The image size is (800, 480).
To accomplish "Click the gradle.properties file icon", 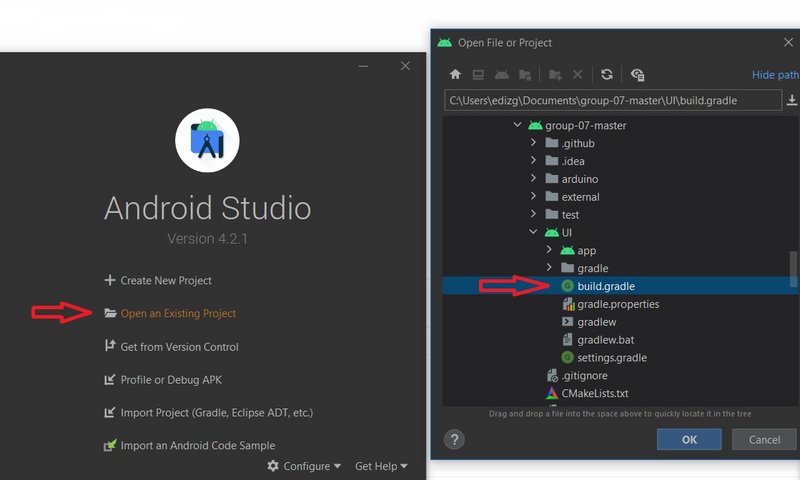I will pyautogui.click(x=568, y=304).
